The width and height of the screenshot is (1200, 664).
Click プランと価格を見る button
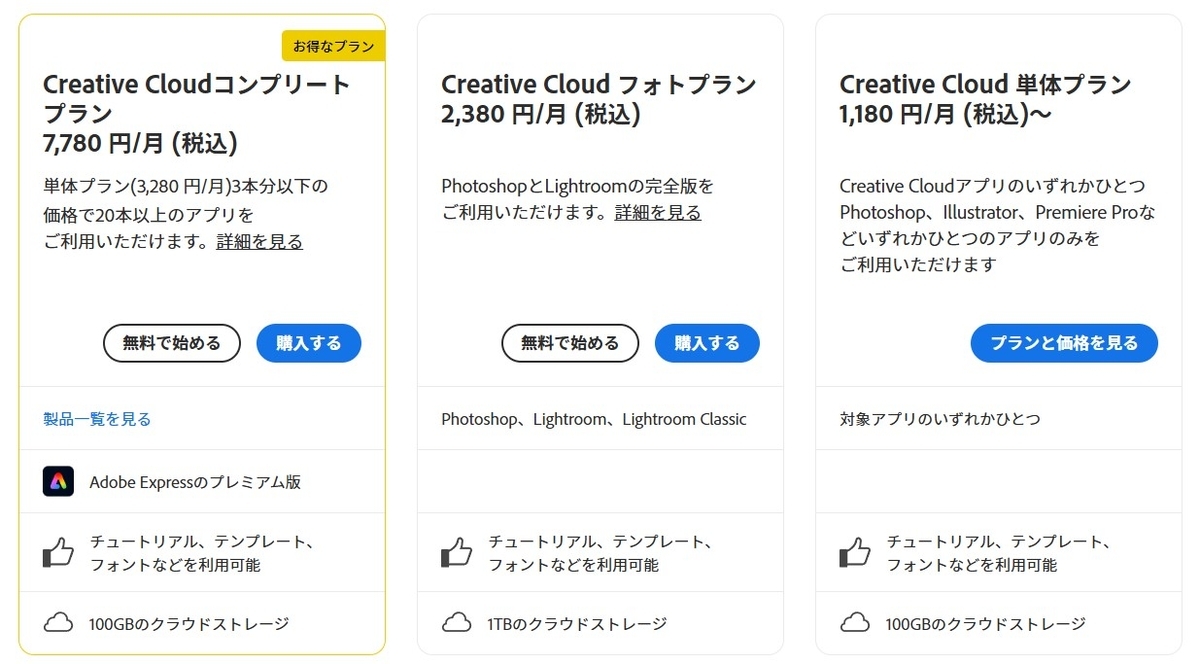click(x=1064, y=343)
